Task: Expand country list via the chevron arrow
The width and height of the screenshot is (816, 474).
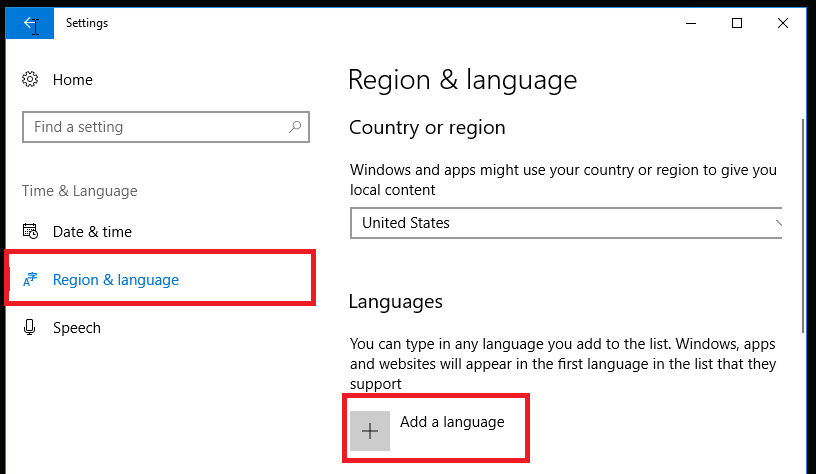Action: pyautogui.click(x=779, y=223)
